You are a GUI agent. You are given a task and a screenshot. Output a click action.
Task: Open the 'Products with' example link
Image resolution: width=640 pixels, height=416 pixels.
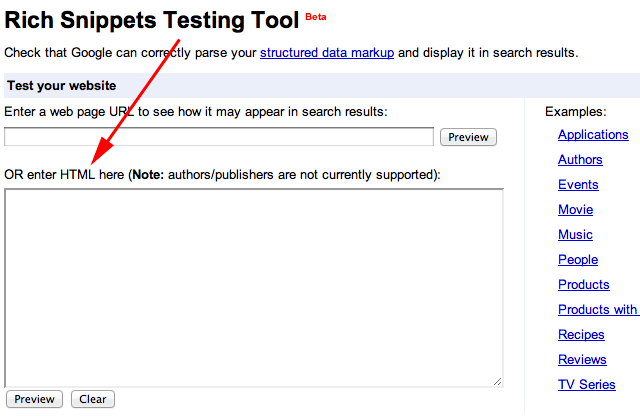(598, 309)
